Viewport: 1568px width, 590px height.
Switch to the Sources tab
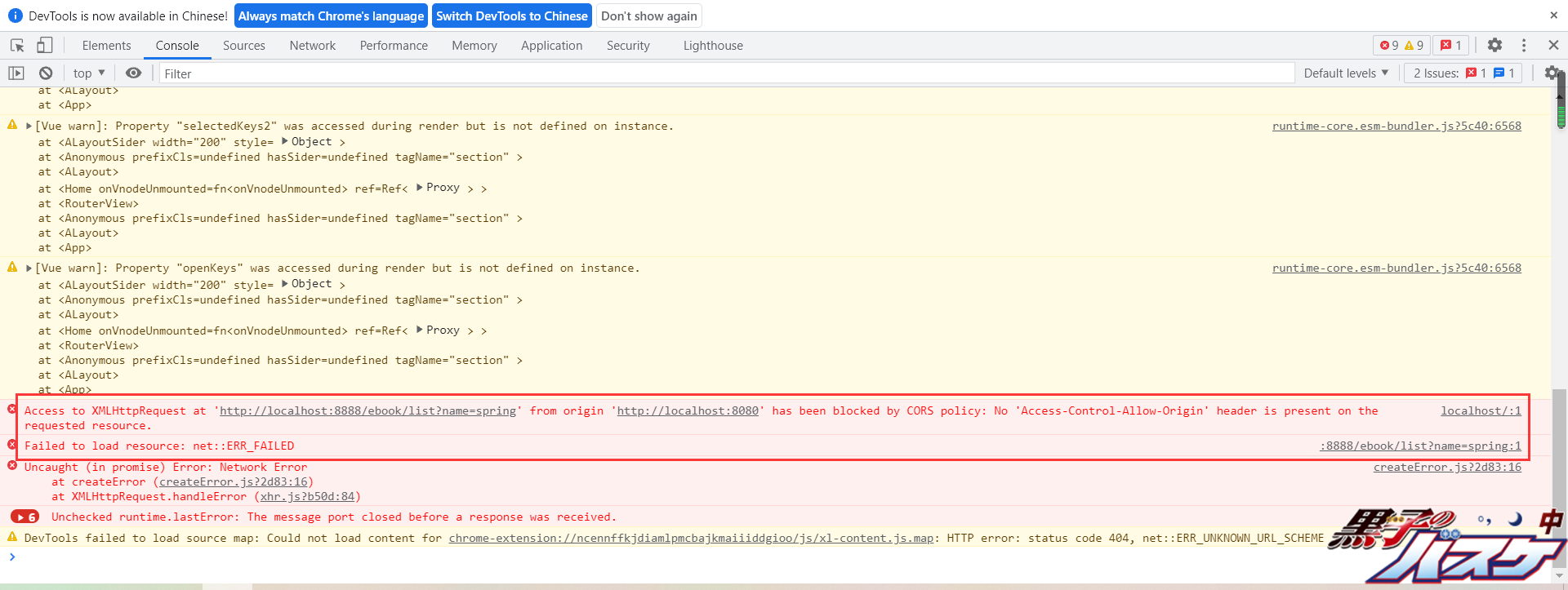244,46
